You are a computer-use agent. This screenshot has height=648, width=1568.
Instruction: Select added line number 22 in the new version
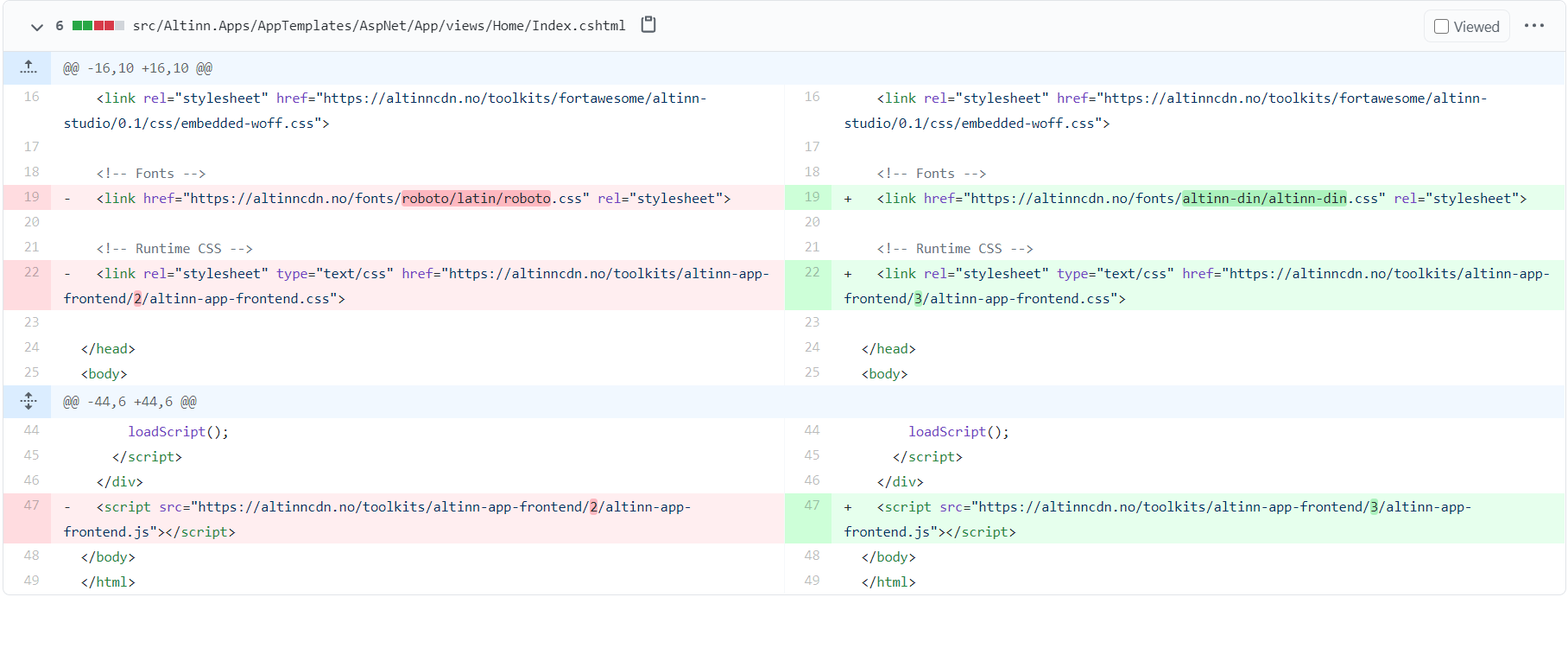[812, 272]
